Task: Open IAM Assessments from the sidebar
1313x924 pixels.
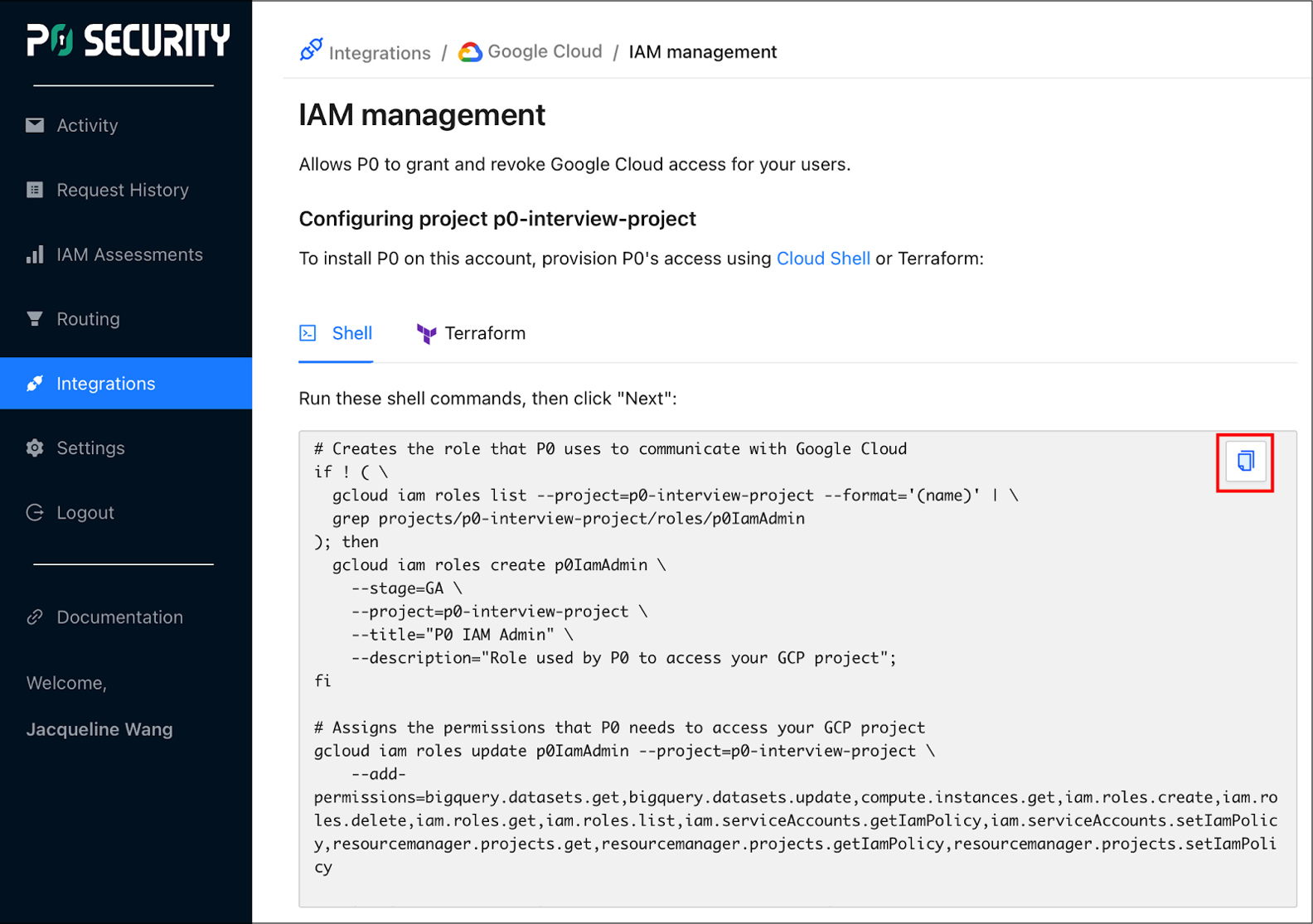Action: [x=129, y=254]
